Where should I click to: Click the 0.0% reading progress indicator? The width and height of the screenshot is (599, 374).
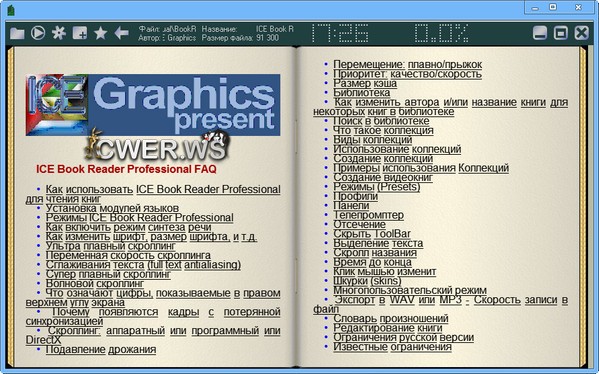coord(442,33)
